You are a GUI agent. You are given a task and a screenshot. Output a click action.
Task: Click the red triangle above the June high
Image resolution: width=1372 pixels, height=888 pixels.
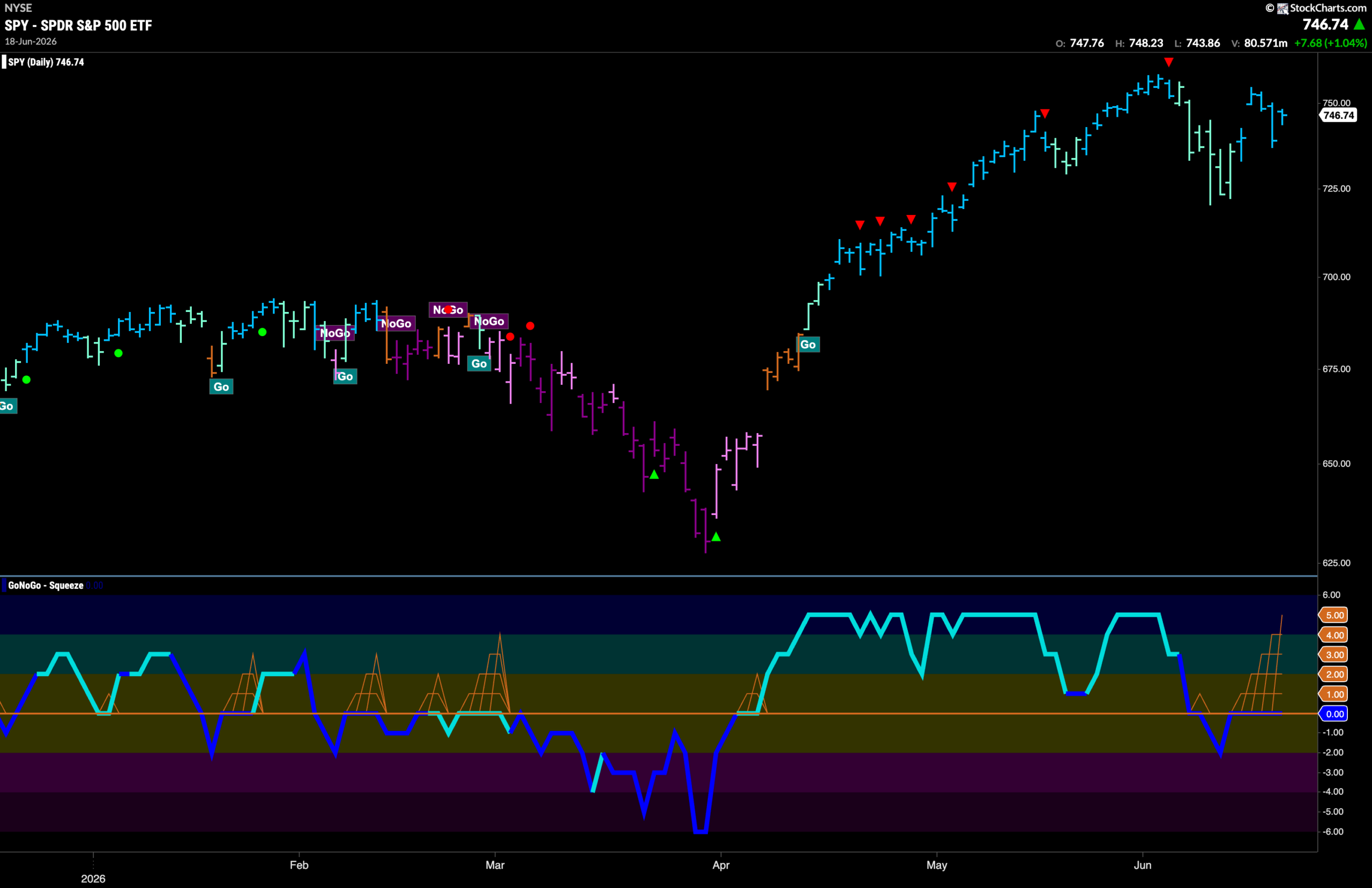click(1168, 62)
